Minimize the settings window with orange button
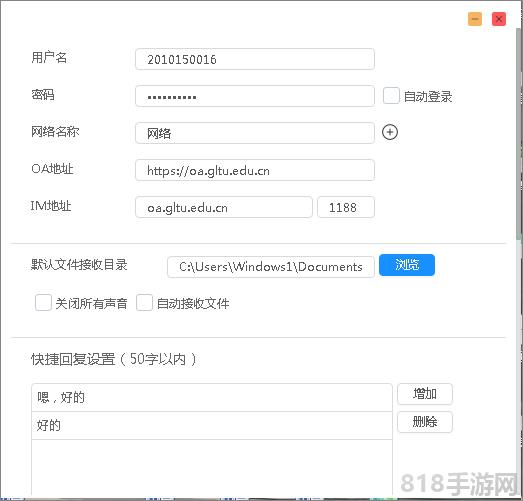This screenshot has width=523, height=501. pos(475,19)
